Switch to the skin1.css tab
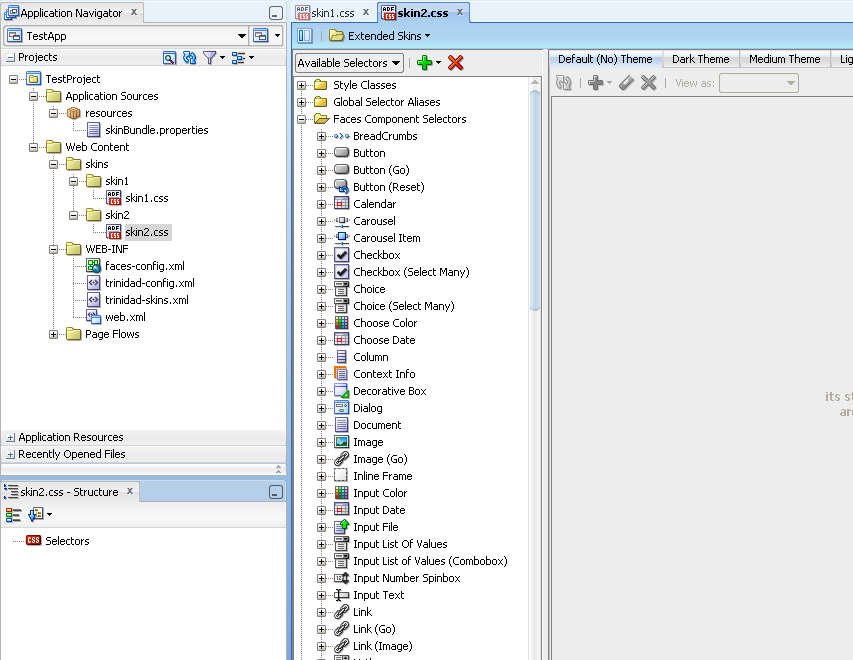This screenshot has width=853, height=660. (331, 14)
